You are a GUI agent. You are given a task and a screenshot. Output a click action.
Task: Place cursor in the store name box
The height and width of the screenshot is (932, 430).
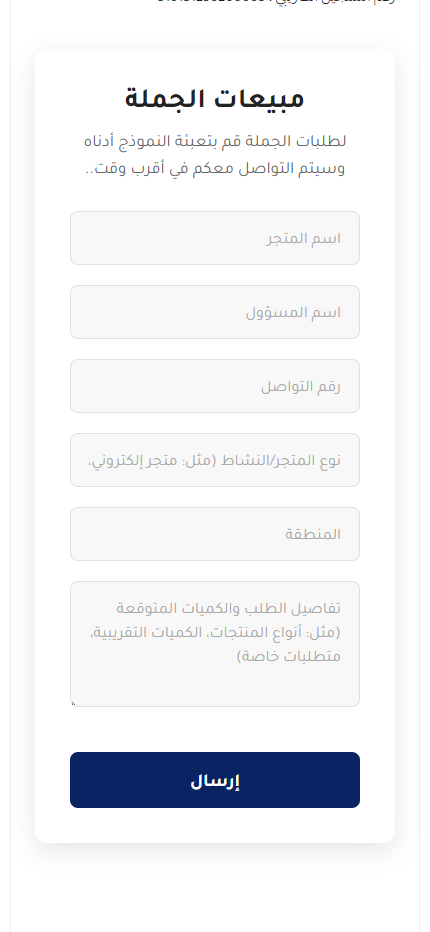pyautogui.click(x=215, y=238)
